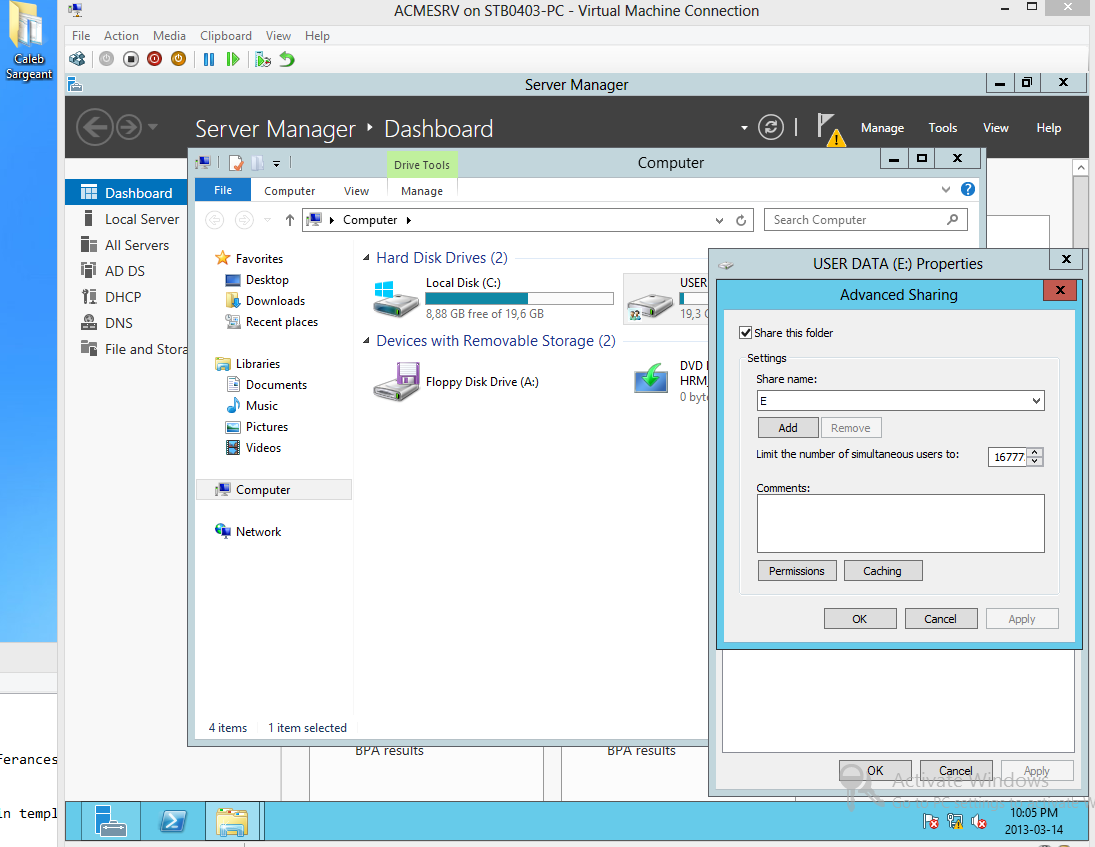Screen dimensions: 1095x847
Task: Click the green Reset/Start VM icon
Action: point(233,59)
